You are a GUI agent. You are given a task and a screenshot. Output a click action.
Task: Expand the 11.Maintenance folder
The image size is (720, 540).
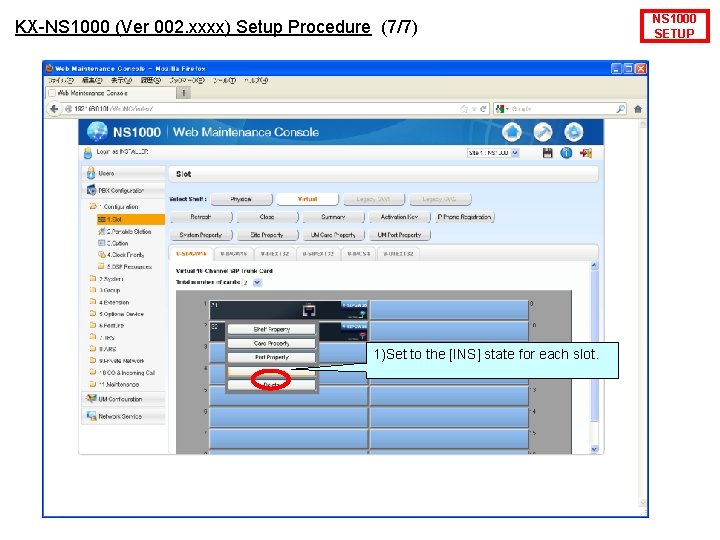(93, 384)
